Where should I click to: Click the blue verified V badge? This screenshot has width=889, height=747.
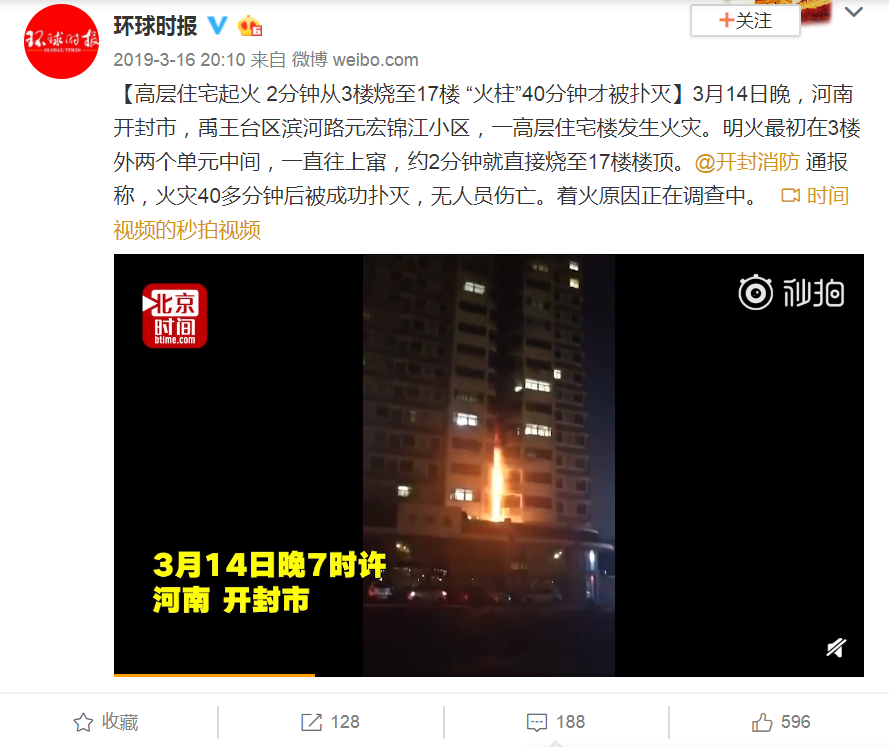click(217, 26)
